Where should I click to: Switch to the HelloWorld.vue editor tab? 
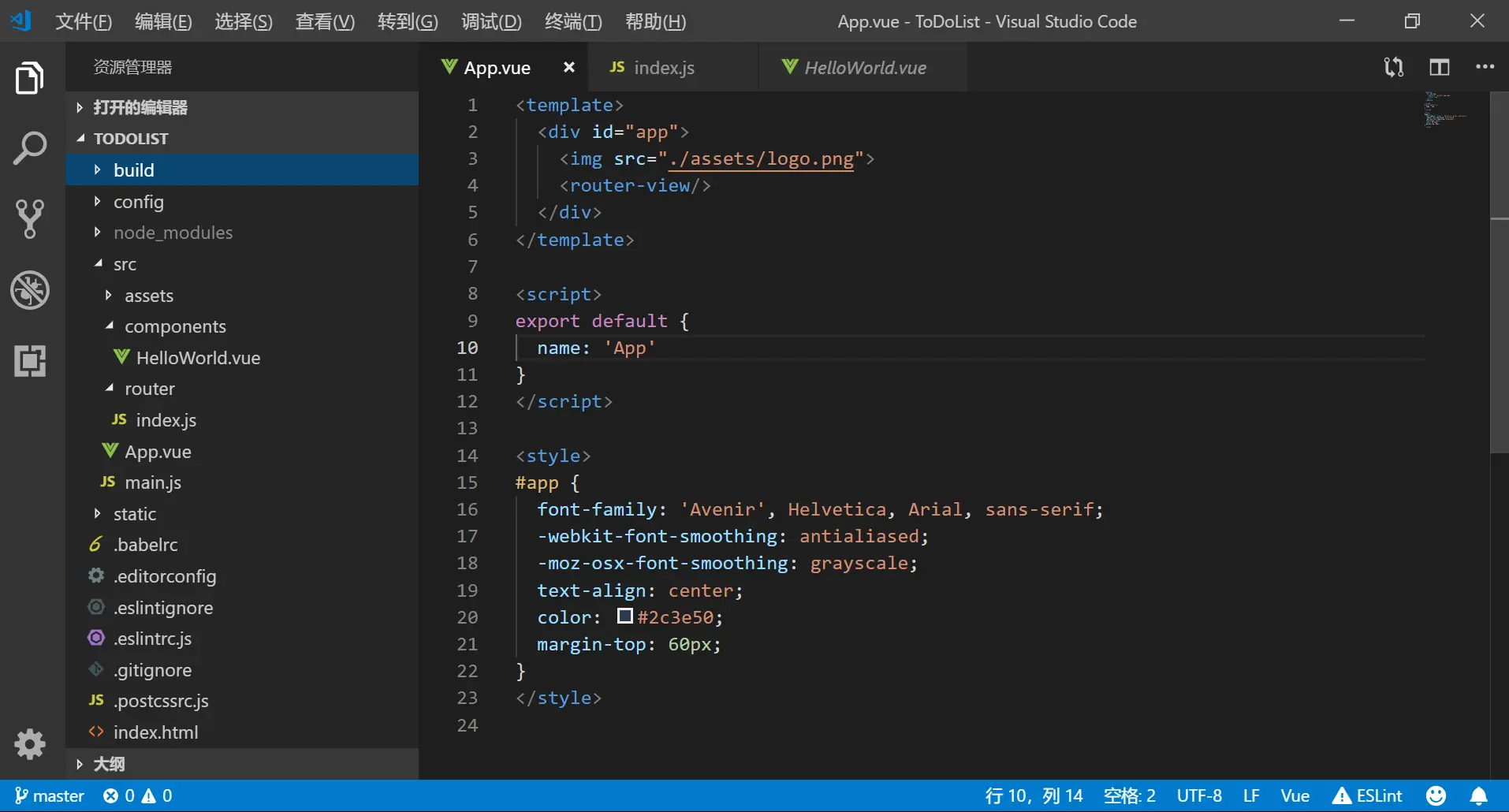click(x=862, y=68)
